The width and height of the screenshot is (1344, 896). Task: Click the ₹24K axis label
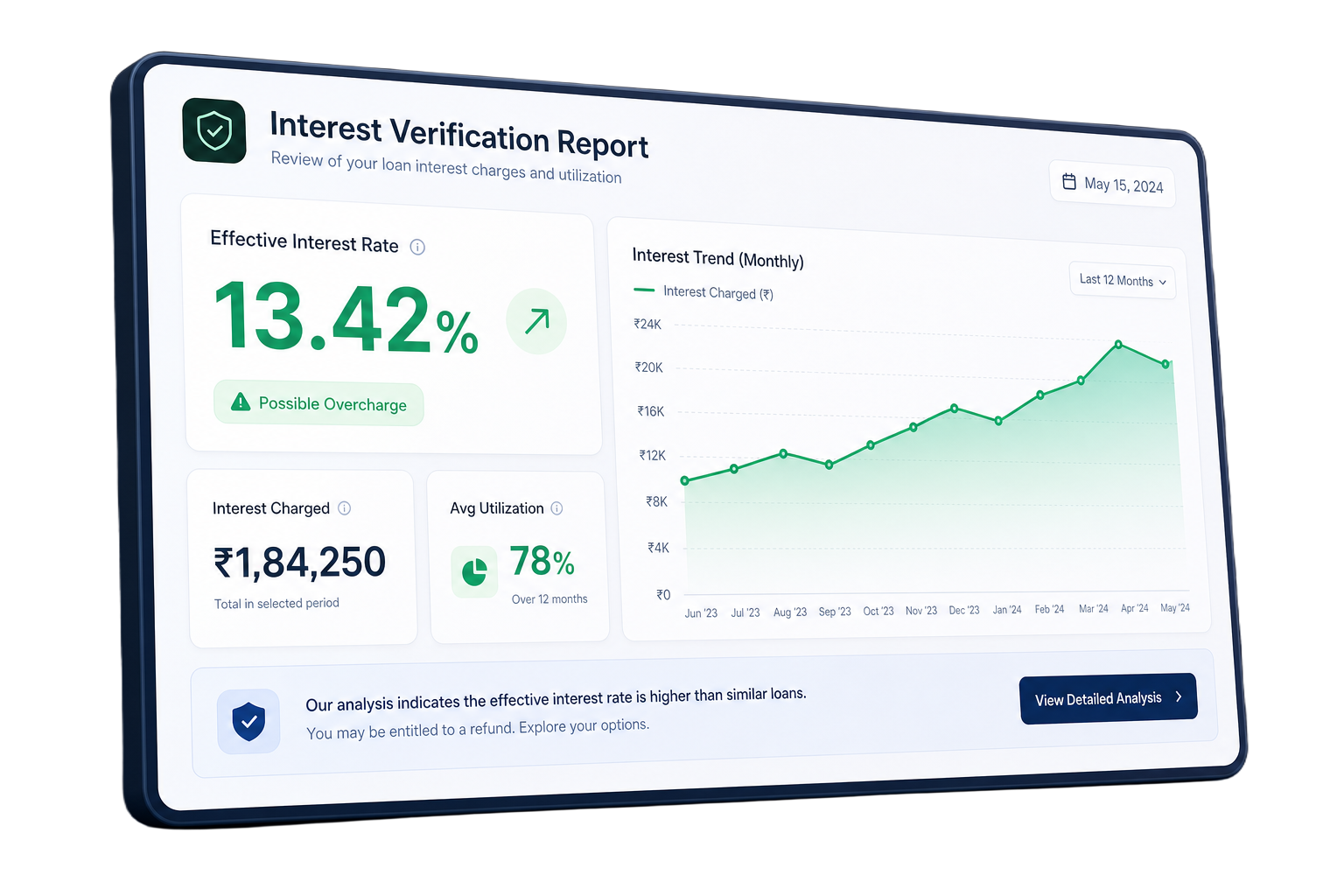click(647, 325)
